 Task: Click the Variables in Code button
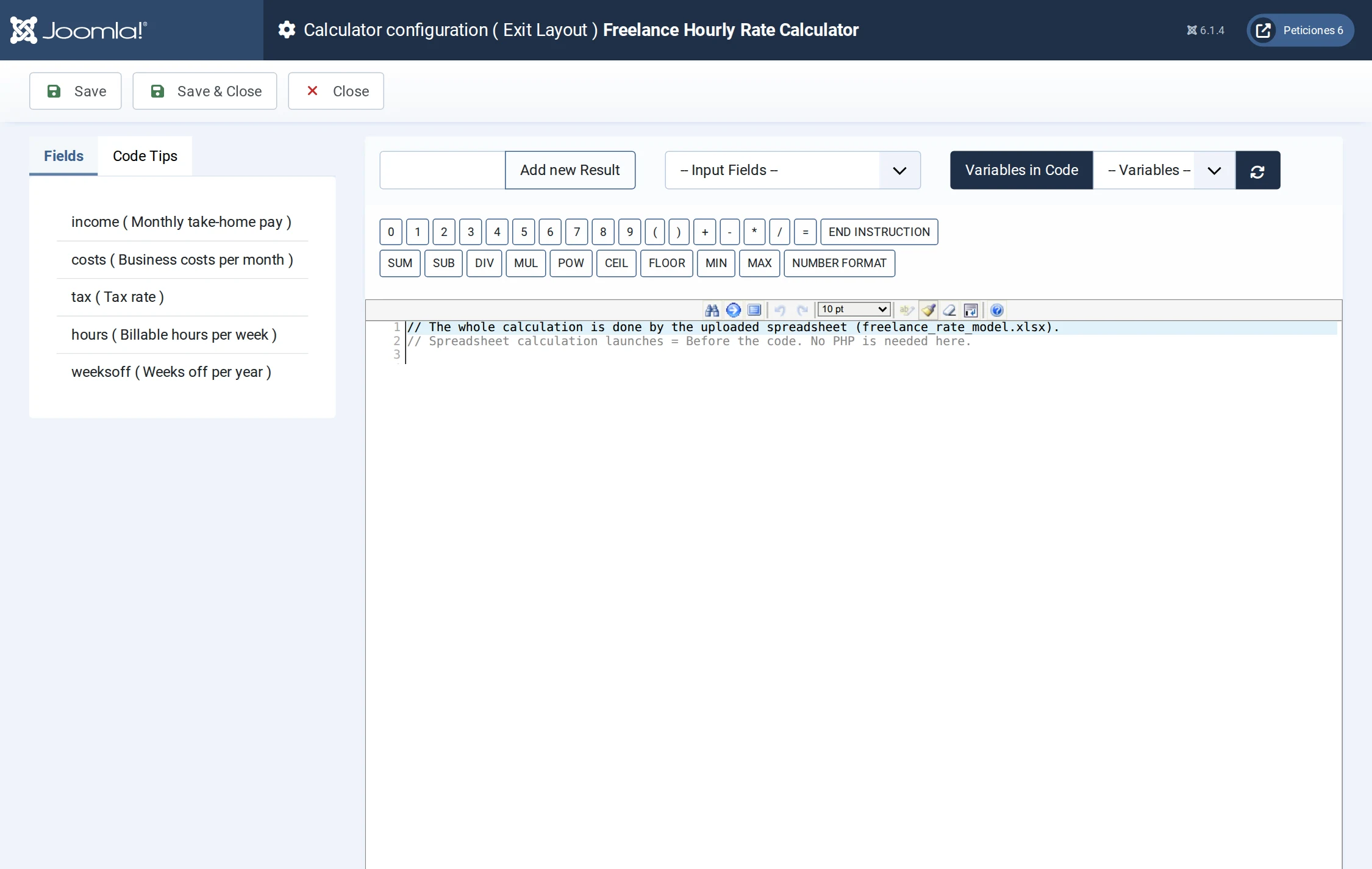point(1021,170)
